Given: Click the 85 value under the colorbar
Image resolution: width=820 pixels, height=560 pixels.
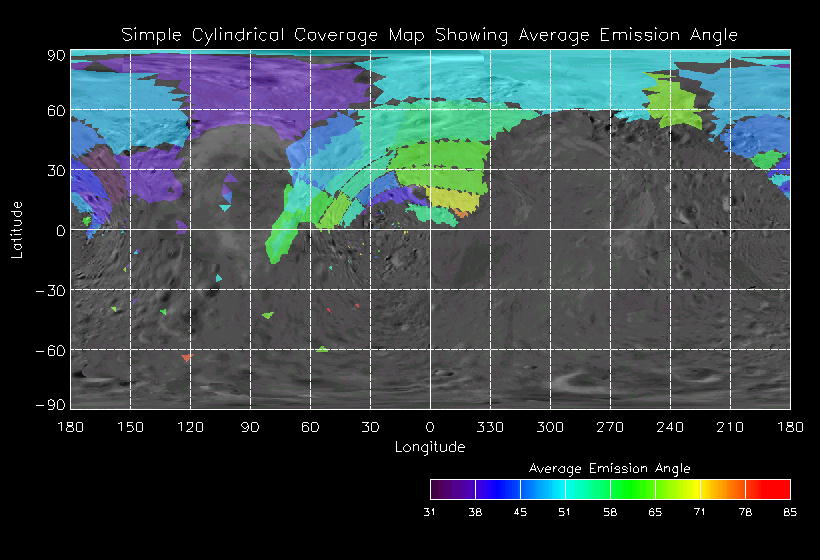Looking at the screenshot, I should click(x=789, y=512).
